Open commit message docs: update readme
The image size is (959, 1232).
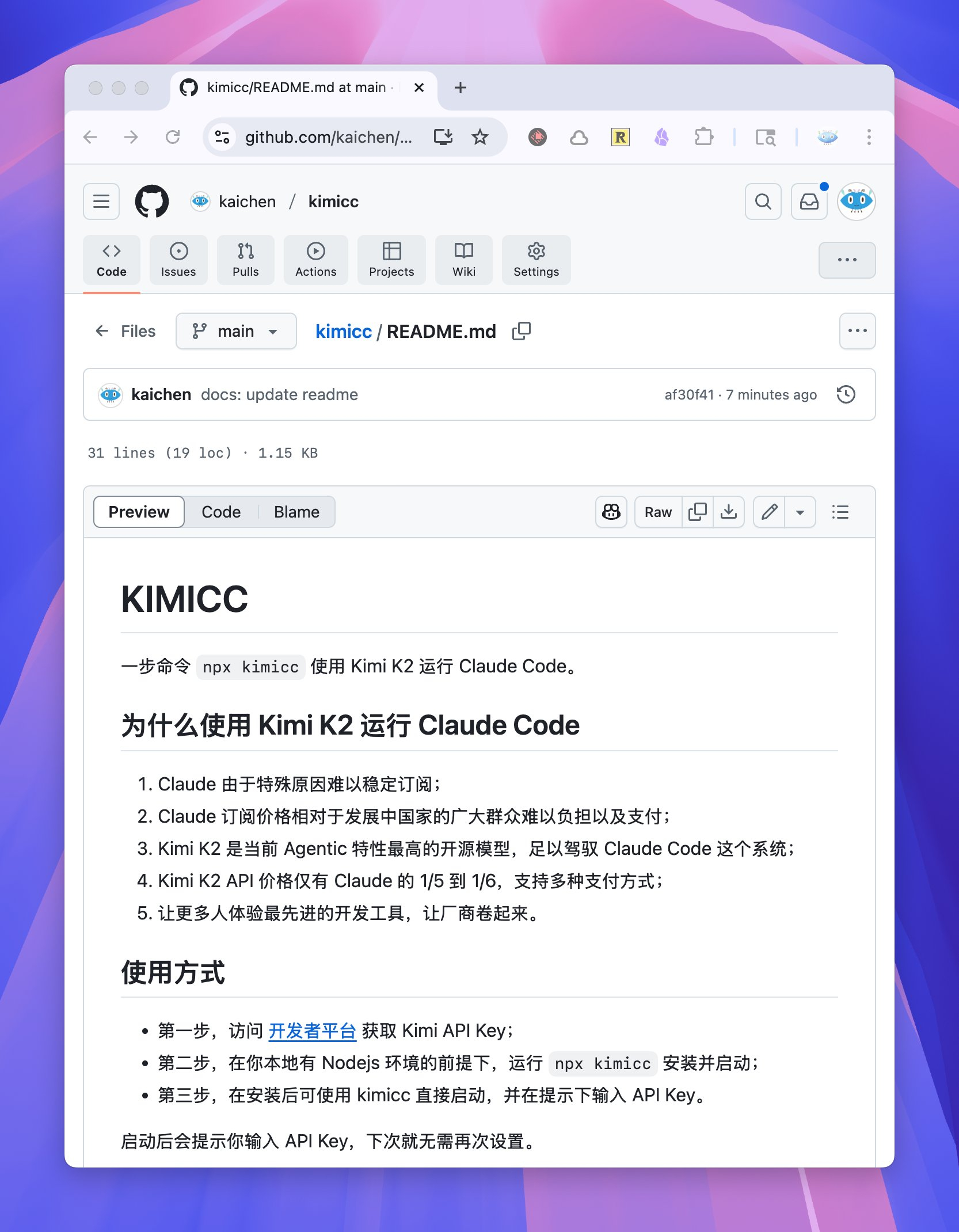point(279,394)
